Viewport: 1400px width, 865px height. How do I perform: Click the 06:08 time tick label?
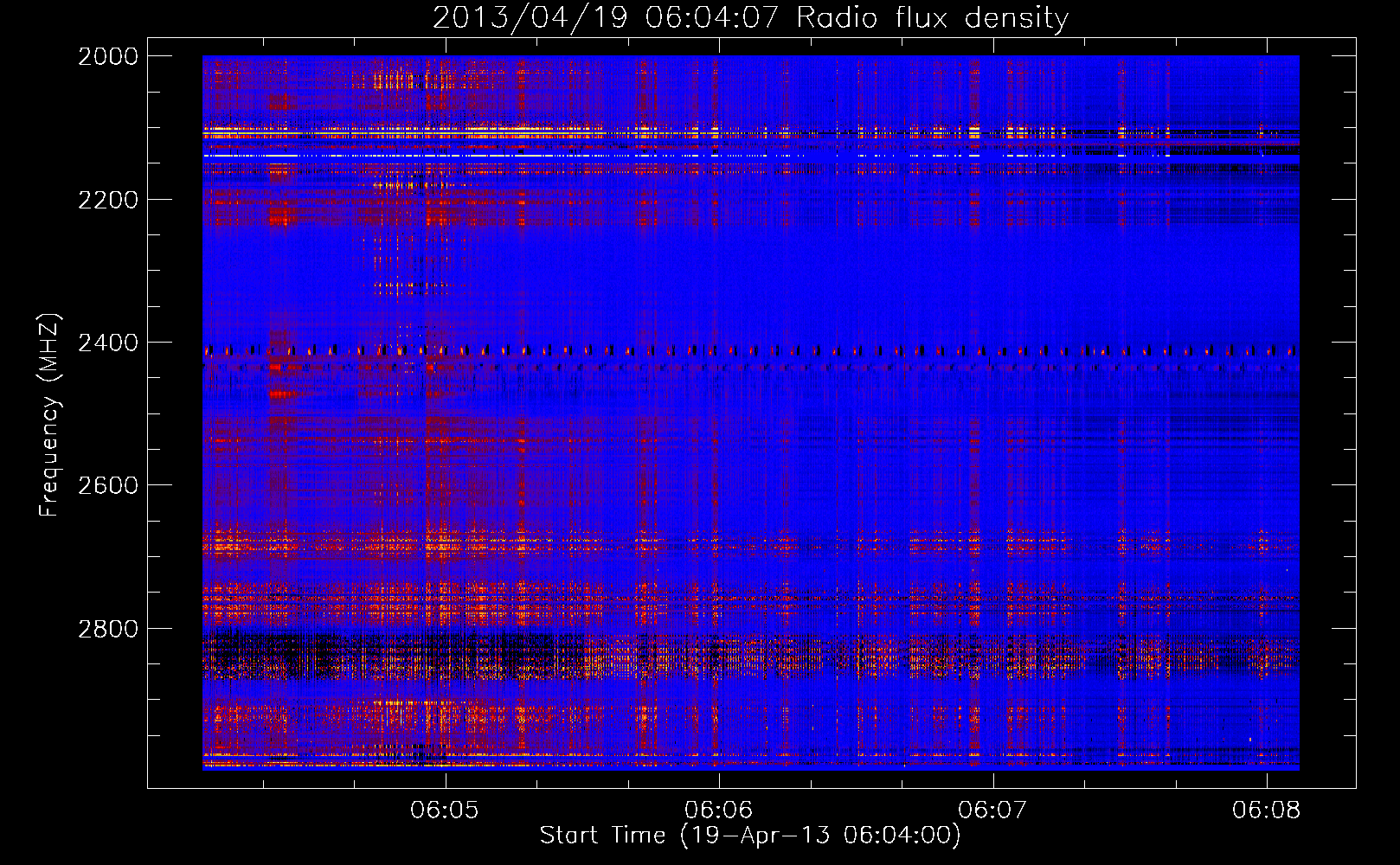[1267, 811]
